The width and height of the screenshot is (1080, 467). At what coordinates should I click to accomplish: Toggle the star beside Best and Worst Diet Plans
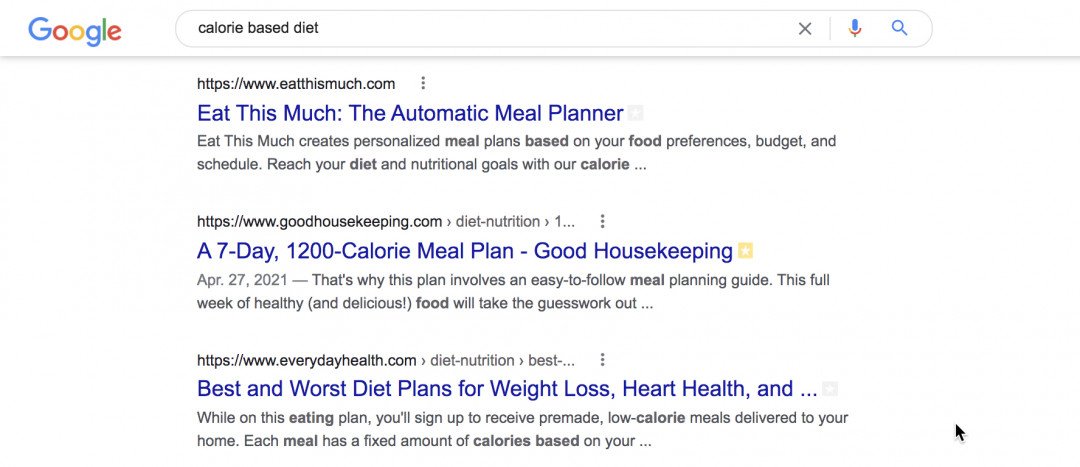pos(830,389)
